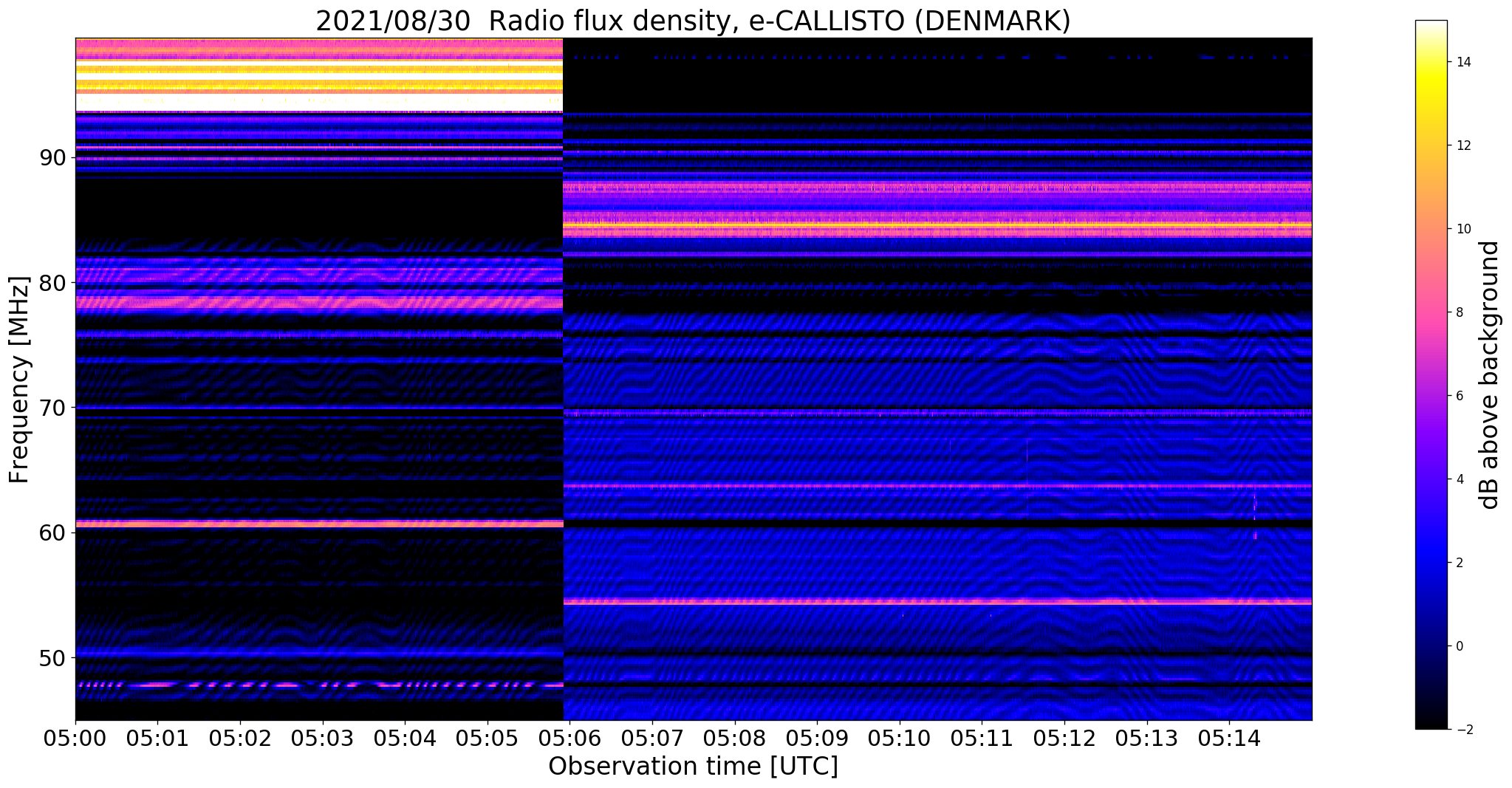
Task: Click the colorbar gradient strip
Action: [x=1431, y=374]
